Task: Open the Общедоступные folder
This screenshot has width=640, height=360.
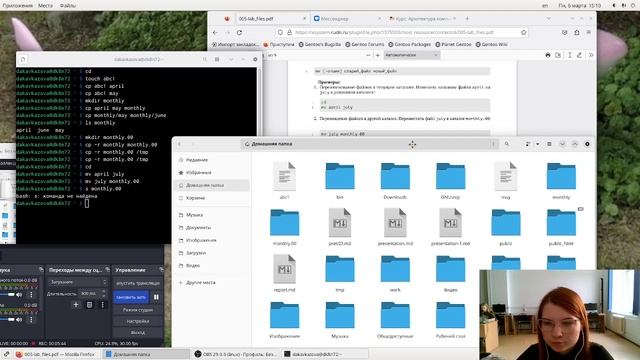Action: [395, 315]
